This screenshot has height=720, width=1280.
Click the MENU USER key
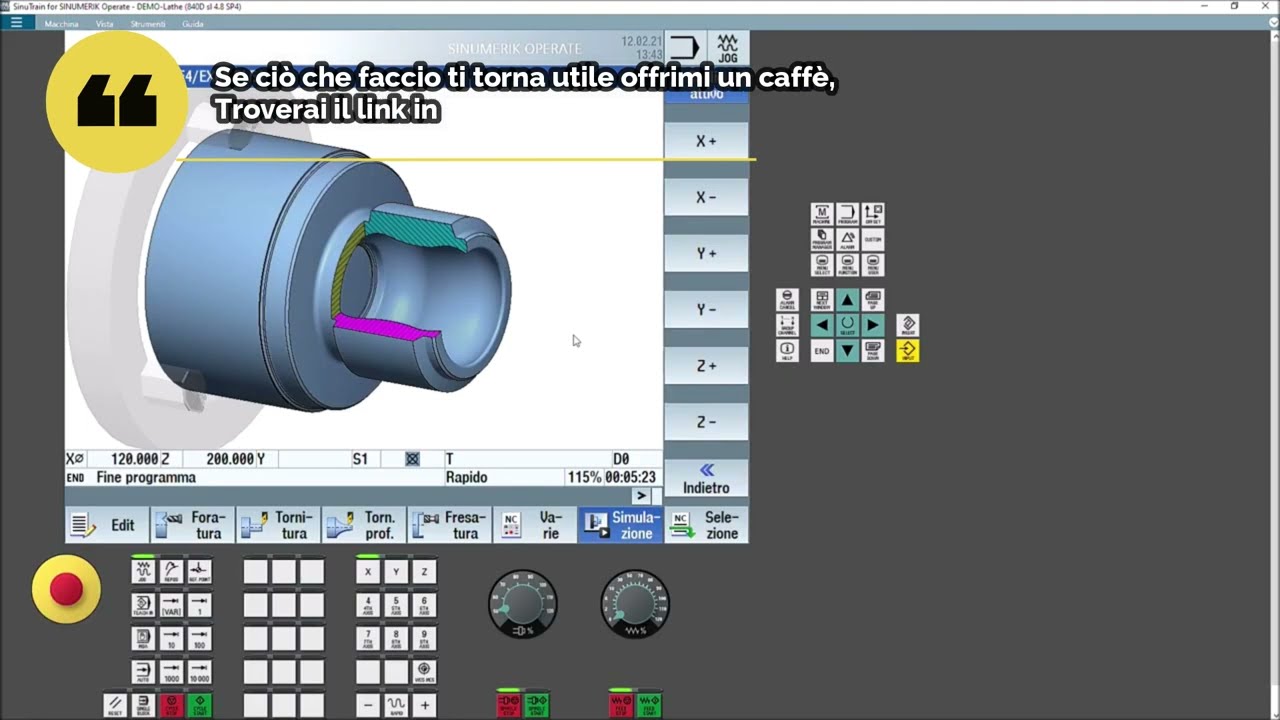[x=872, y=265]
